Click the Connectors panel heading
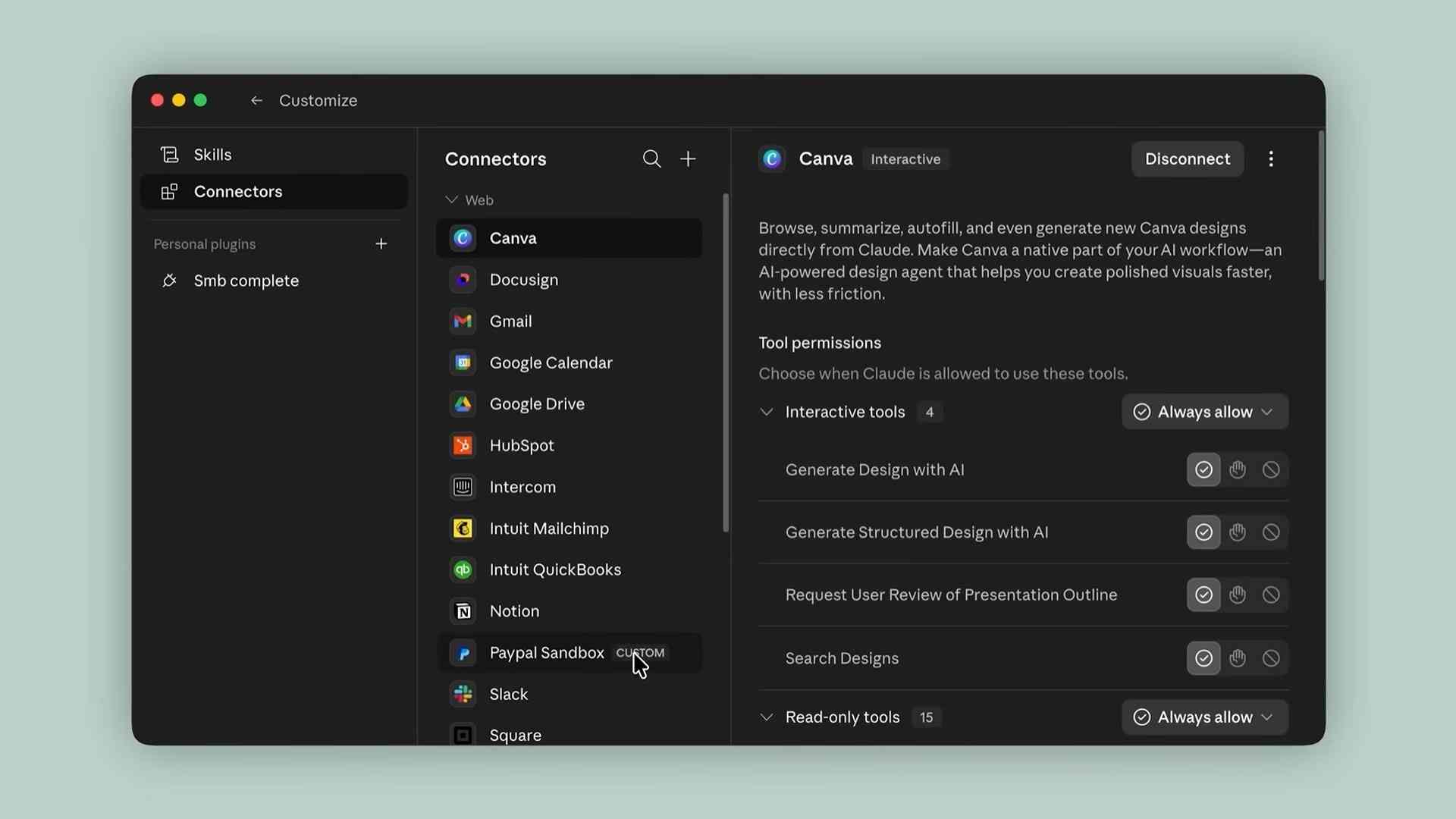This screenshot has width=1456, height=819. tap(495, 159)
